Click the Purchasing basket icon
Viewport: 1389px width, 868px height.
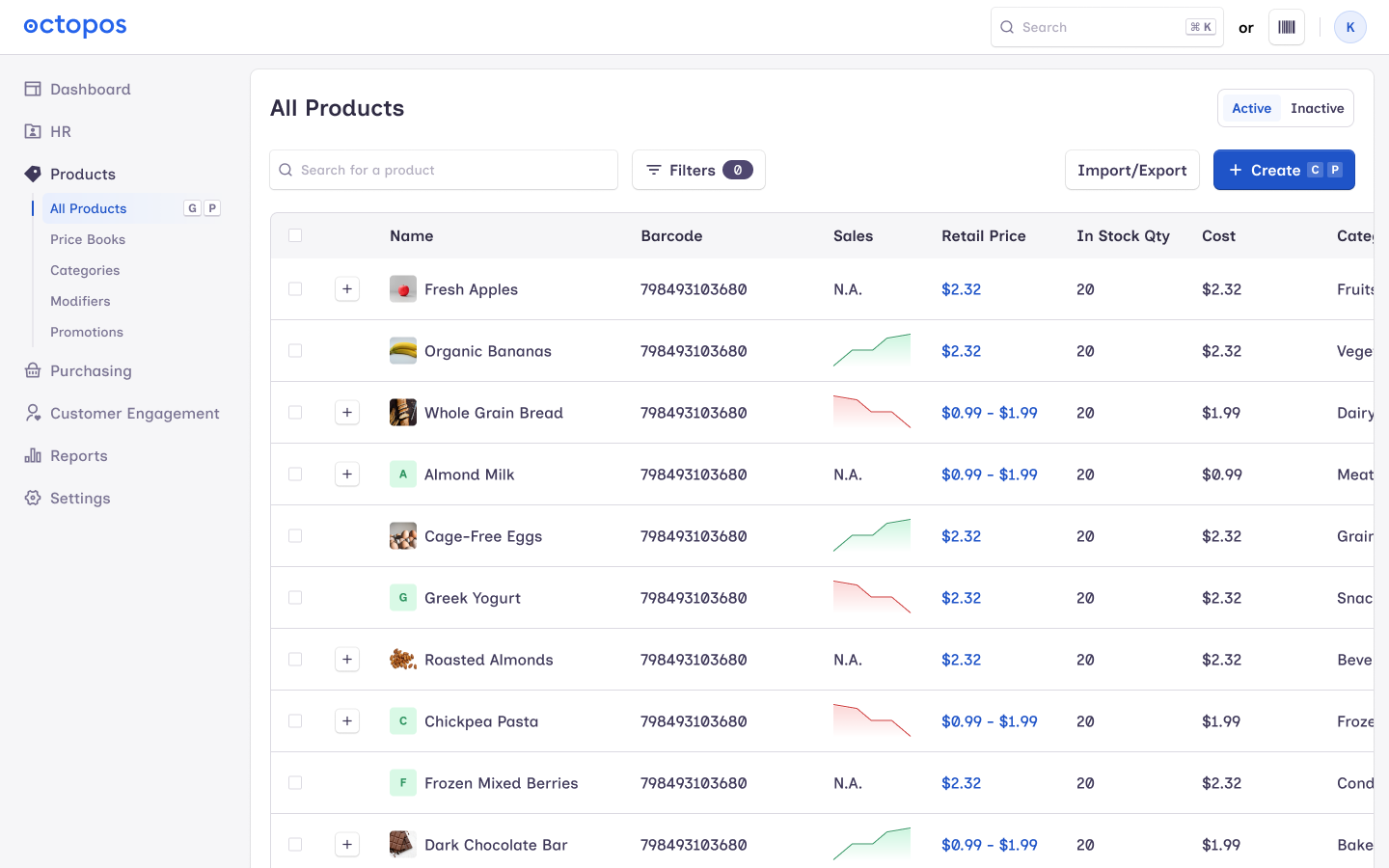click(33, 370)
